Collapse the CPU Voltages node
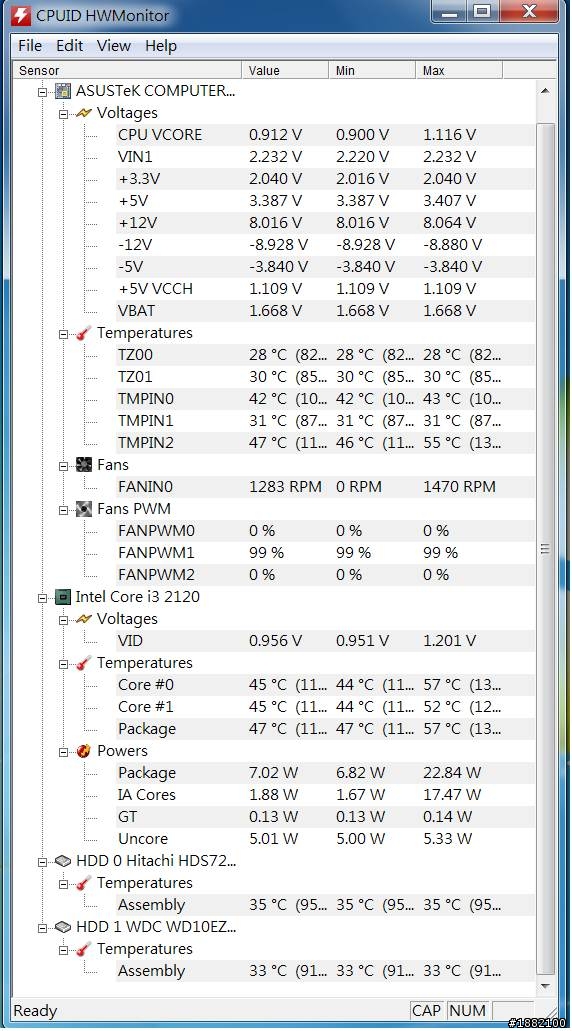Image resolution: width=572 pixels, height=1031 pixels. [x=64, y=619]
